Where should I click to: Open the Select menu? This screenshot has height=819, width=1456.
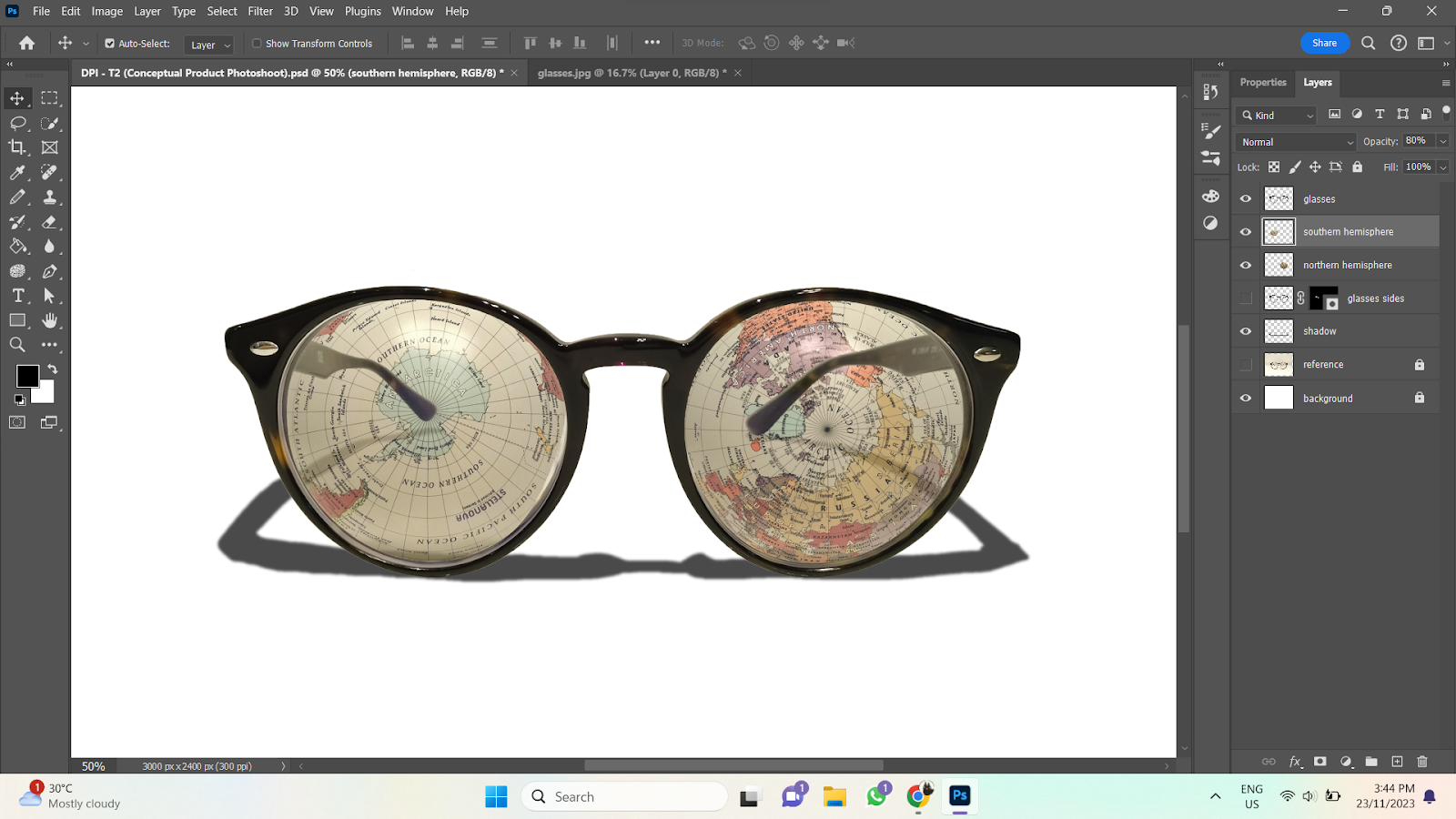[222, 11]
